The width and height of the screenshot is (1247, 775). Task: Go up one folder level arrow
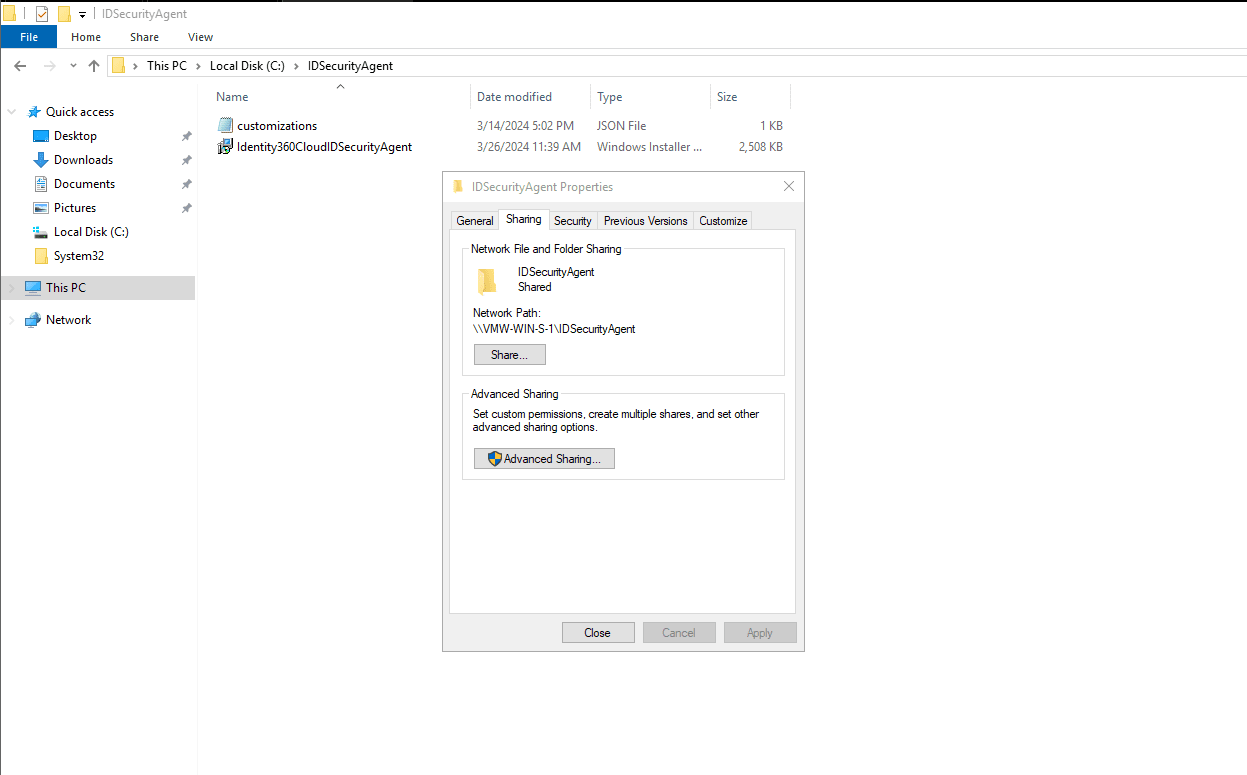94,66
